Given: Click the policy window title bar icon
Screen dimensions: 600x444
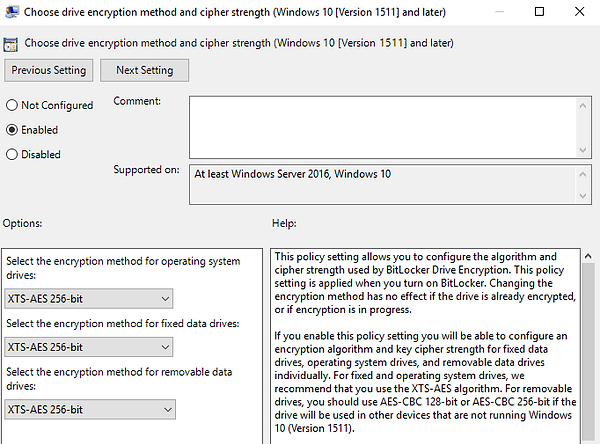Looking at the screenshot, I should click(x=11, y=12).
